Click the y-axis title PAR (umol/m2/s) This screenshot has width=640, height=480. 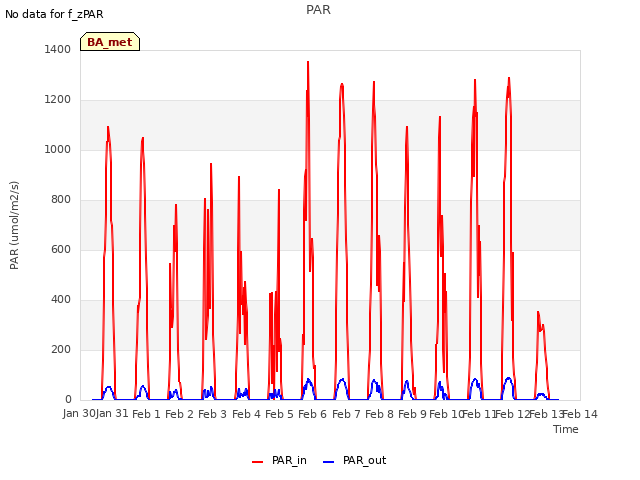(x=14, y=225)
